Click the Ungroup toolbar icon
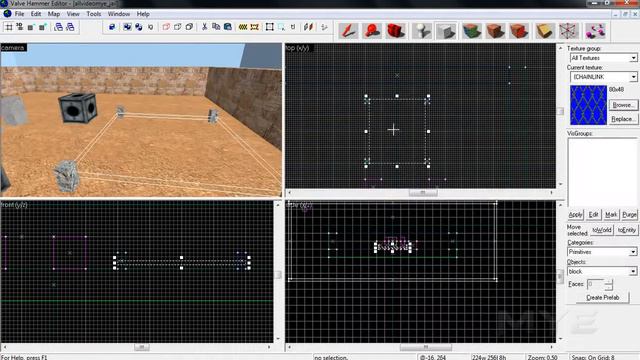 (x=139, y=27)
